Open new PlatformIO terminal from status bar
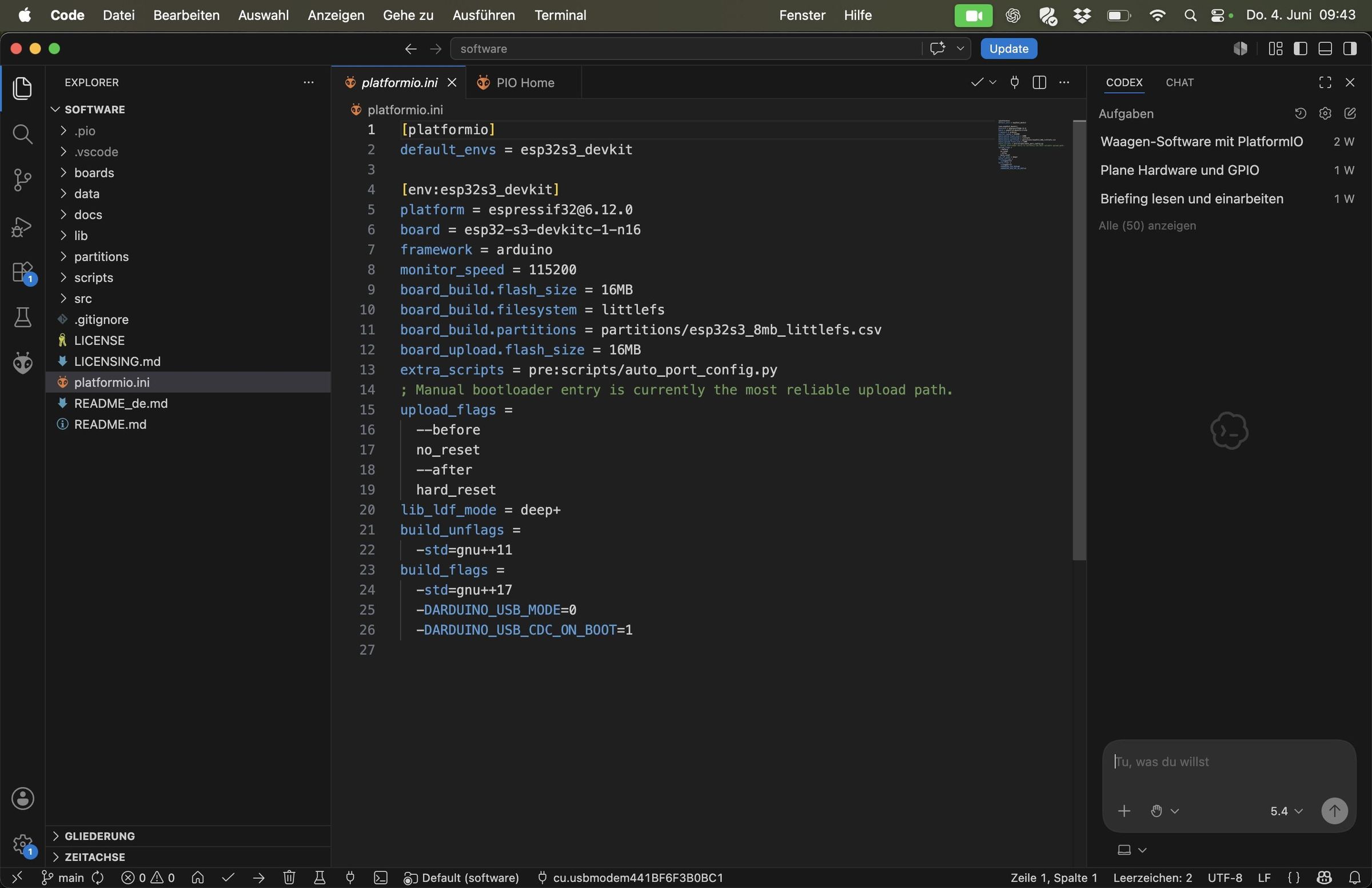The width and height of the screenshot is (1372, 888). [381, 878]
